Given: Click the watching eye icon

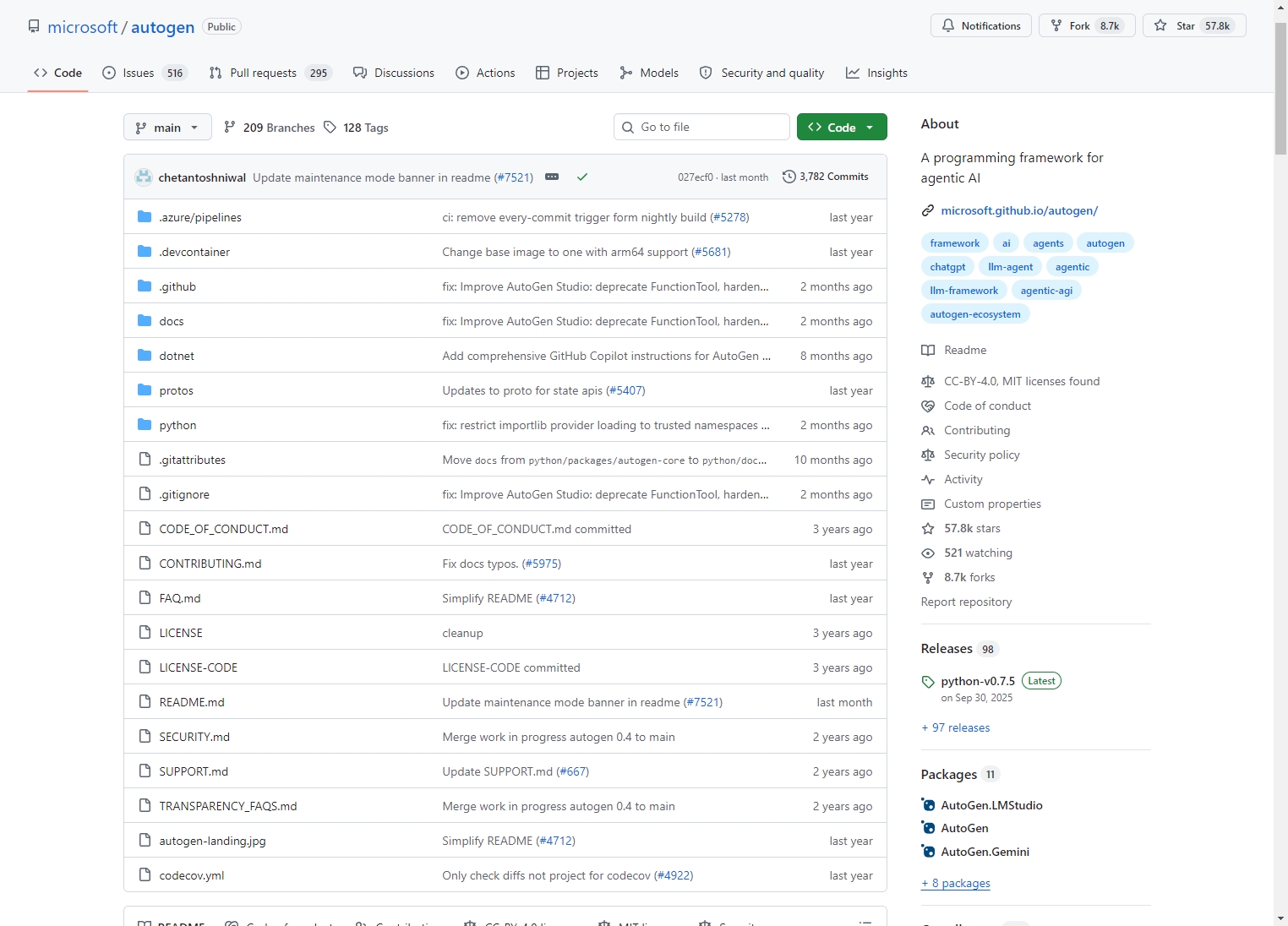Looking at the screenshot, I should [928, 553].
